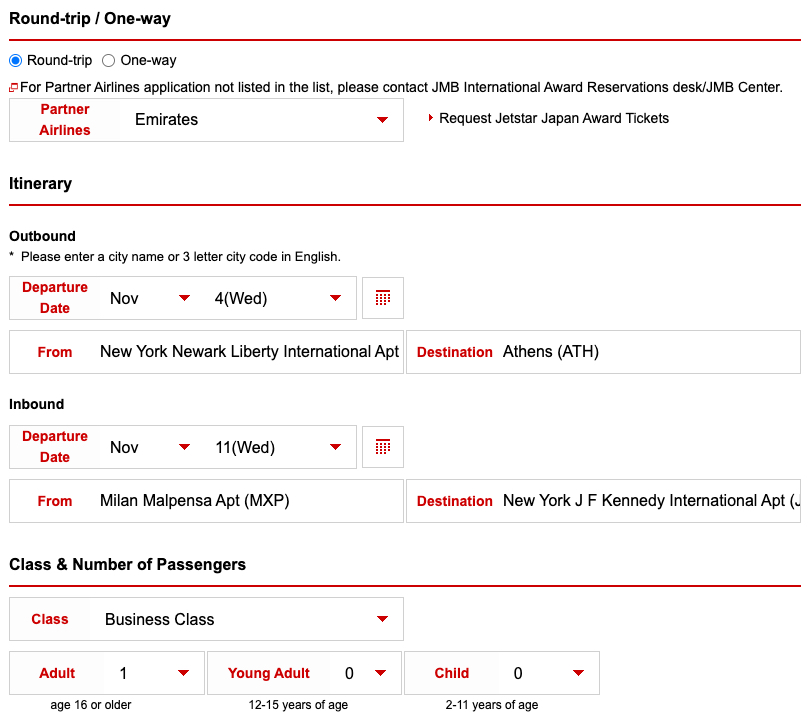Click the red arrow icon beside Request Jetstar Japan
Screen dimensions: 811x722
click(430, 118)
